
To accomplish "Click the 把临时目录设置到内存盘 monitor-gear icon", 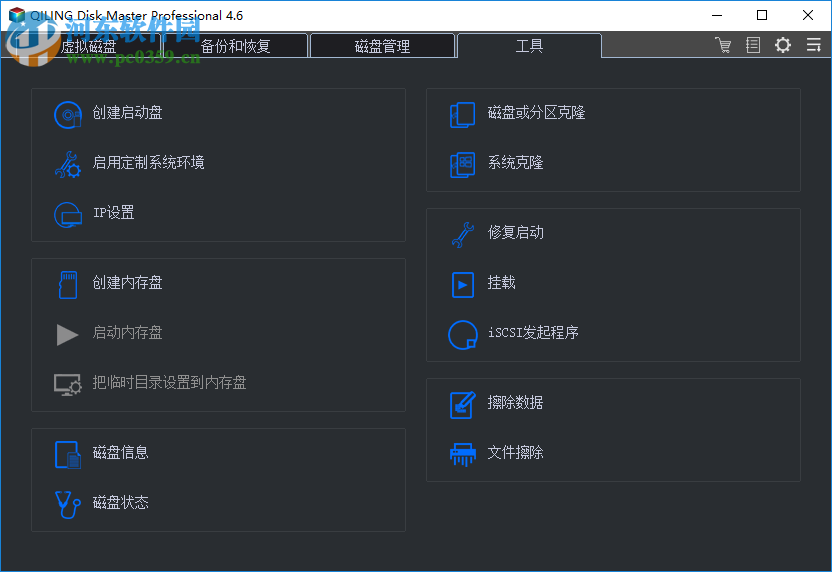I will coord(68,385).
